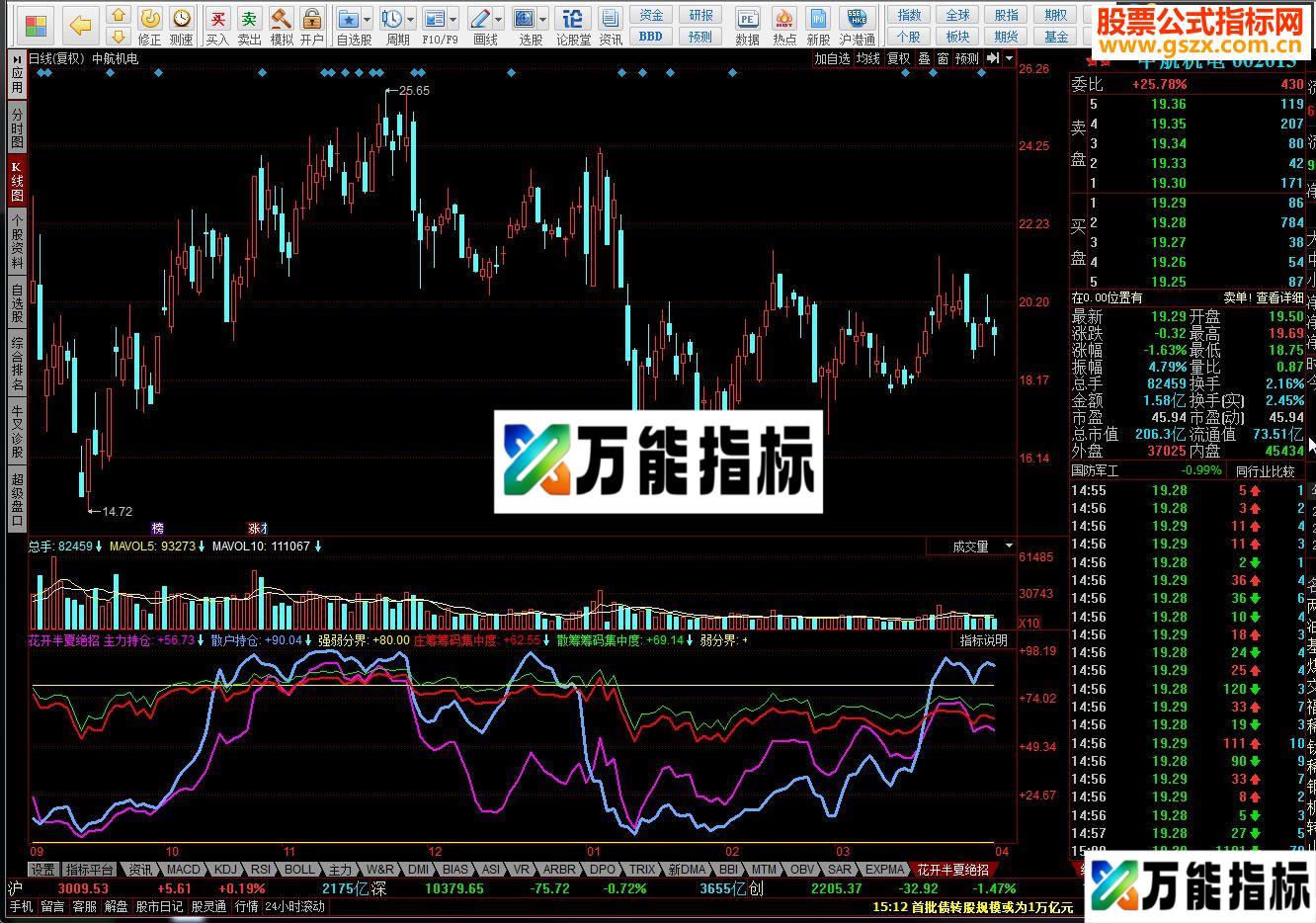Click 查看详单 in the quote panel
This screenshot has height=923, width=1316.
pos(1277,297)
